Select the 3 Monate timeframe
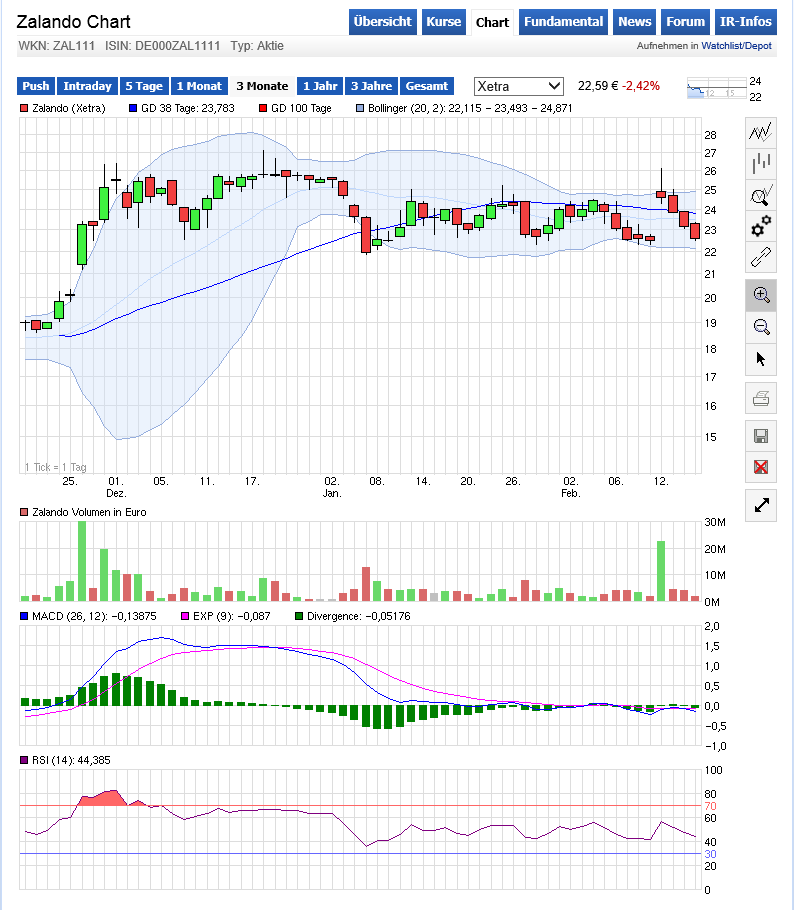Screen dimensions: 794x910 (262, 86)
